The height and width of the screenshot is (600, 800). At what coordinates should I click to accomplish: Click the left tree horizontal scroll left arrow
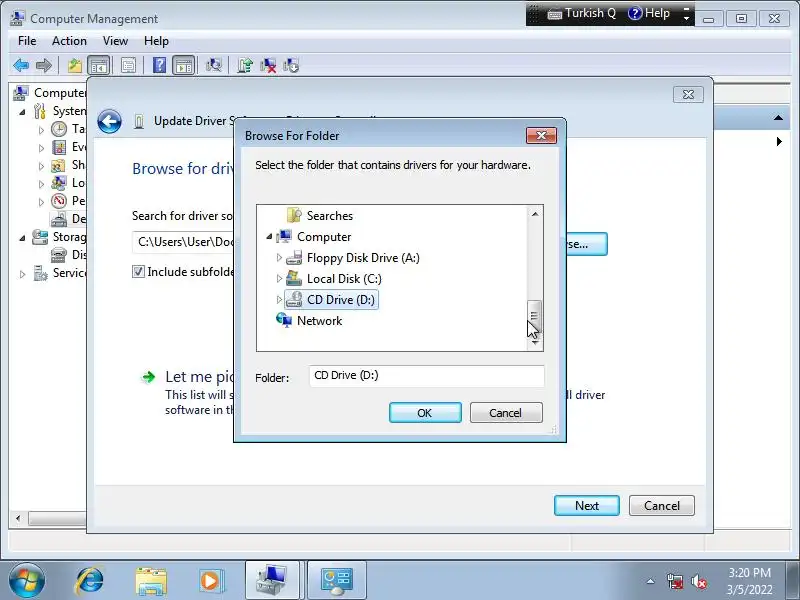point(18,518)
